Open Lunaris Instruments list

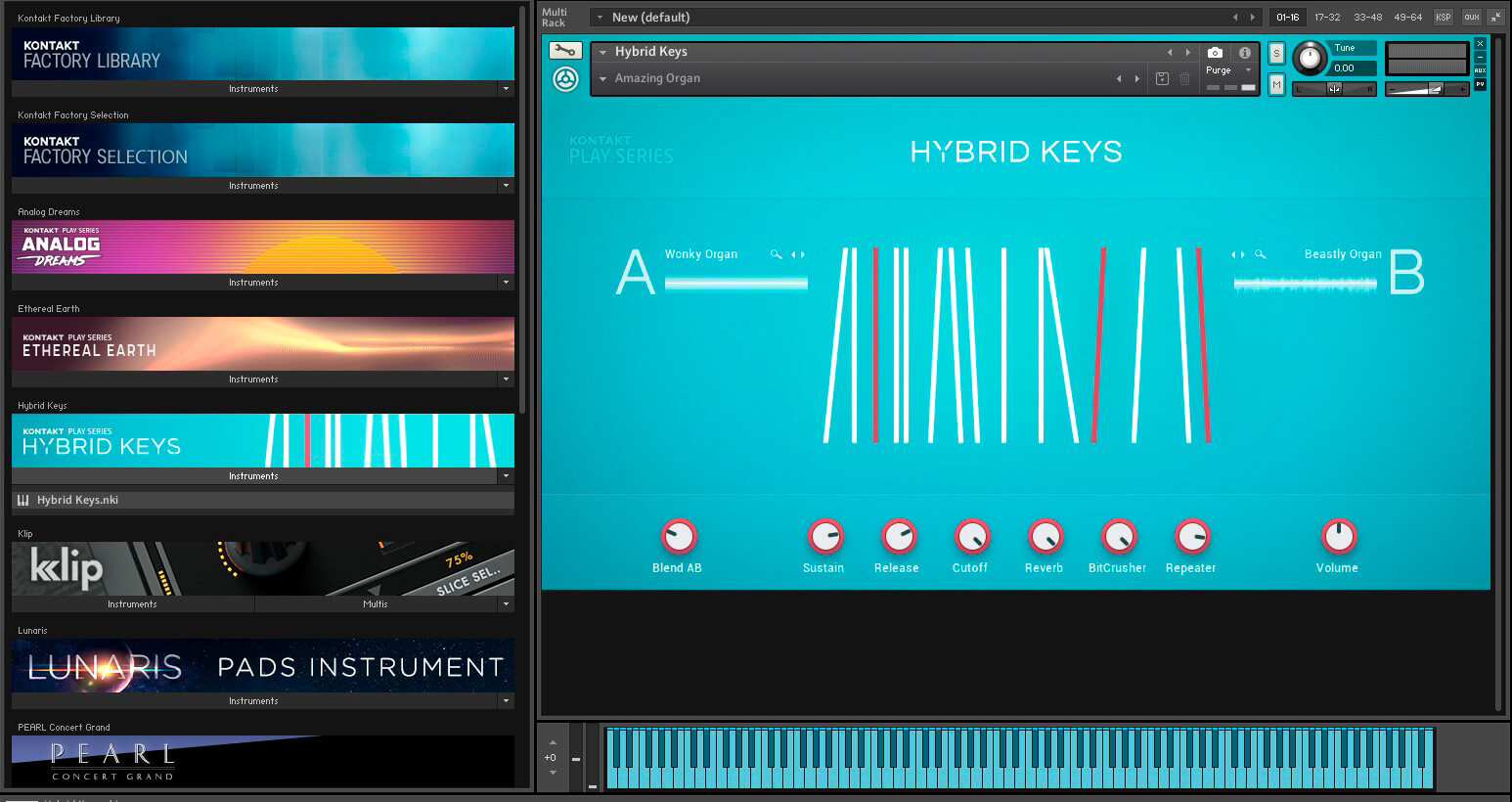pos(254,701)
